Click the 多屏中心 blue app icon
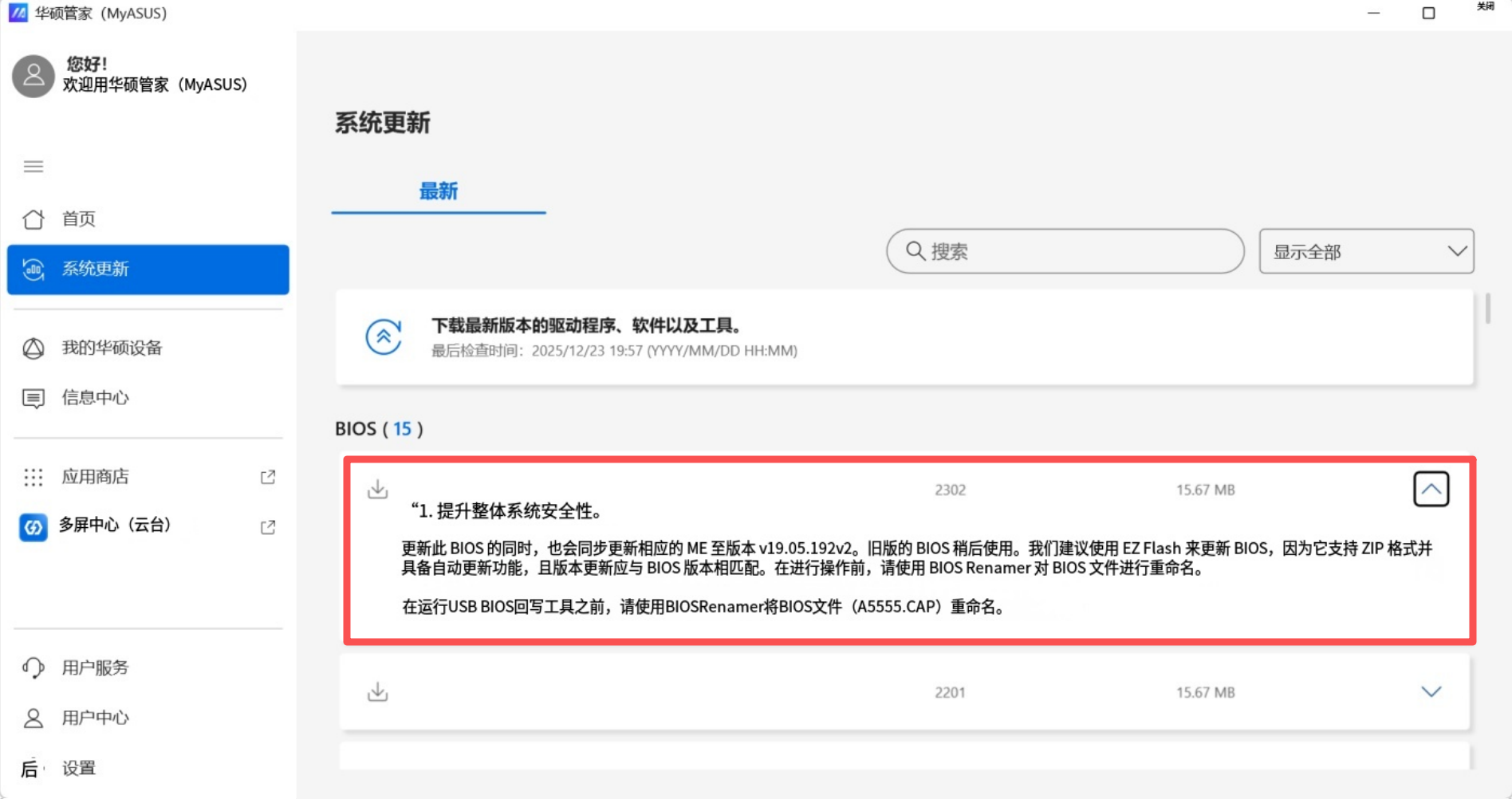Screen dimensions: 1512x799 click(33, 527)
